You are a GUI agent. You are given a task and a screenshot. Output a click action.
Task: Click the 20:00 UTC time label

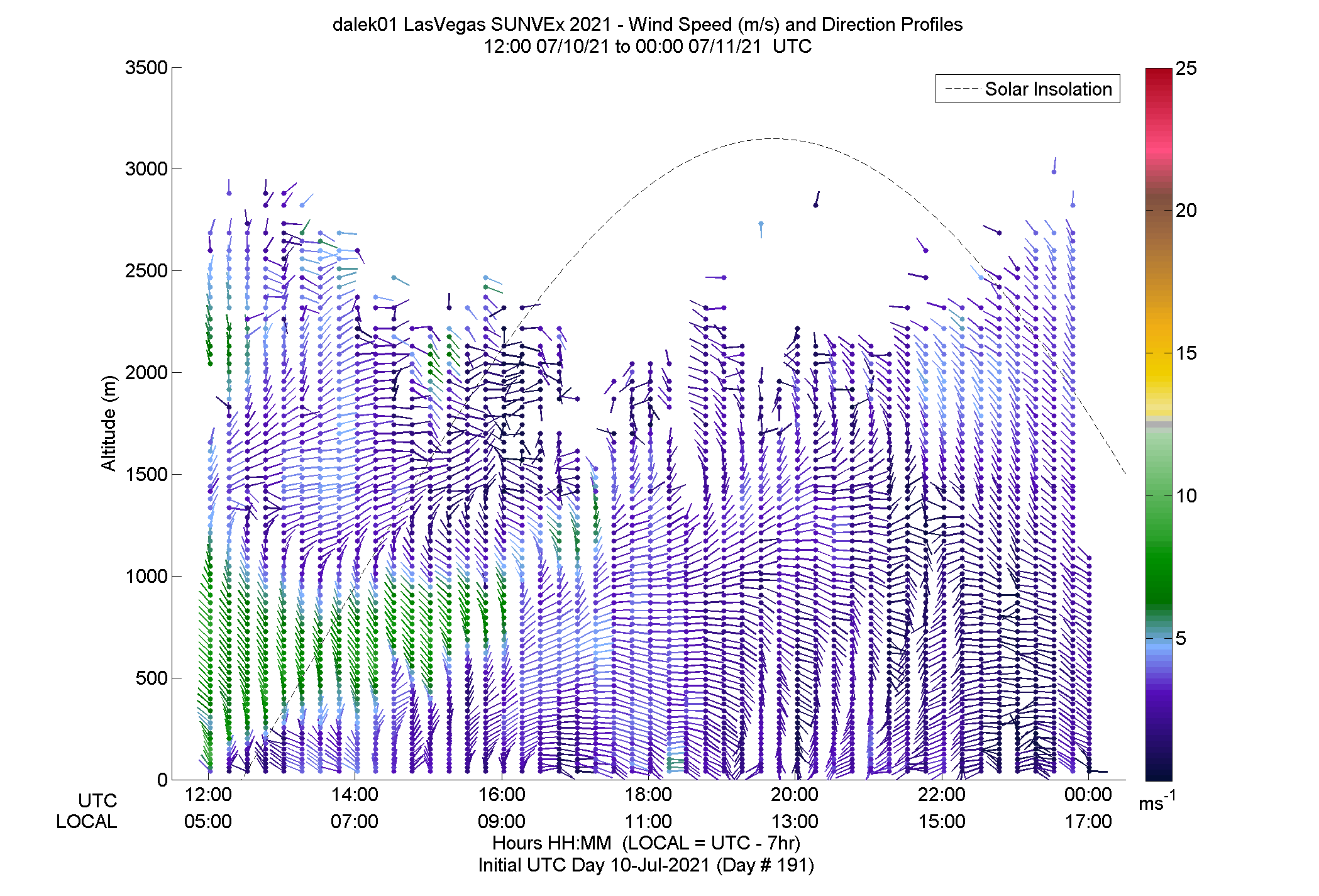click(795, 795)
